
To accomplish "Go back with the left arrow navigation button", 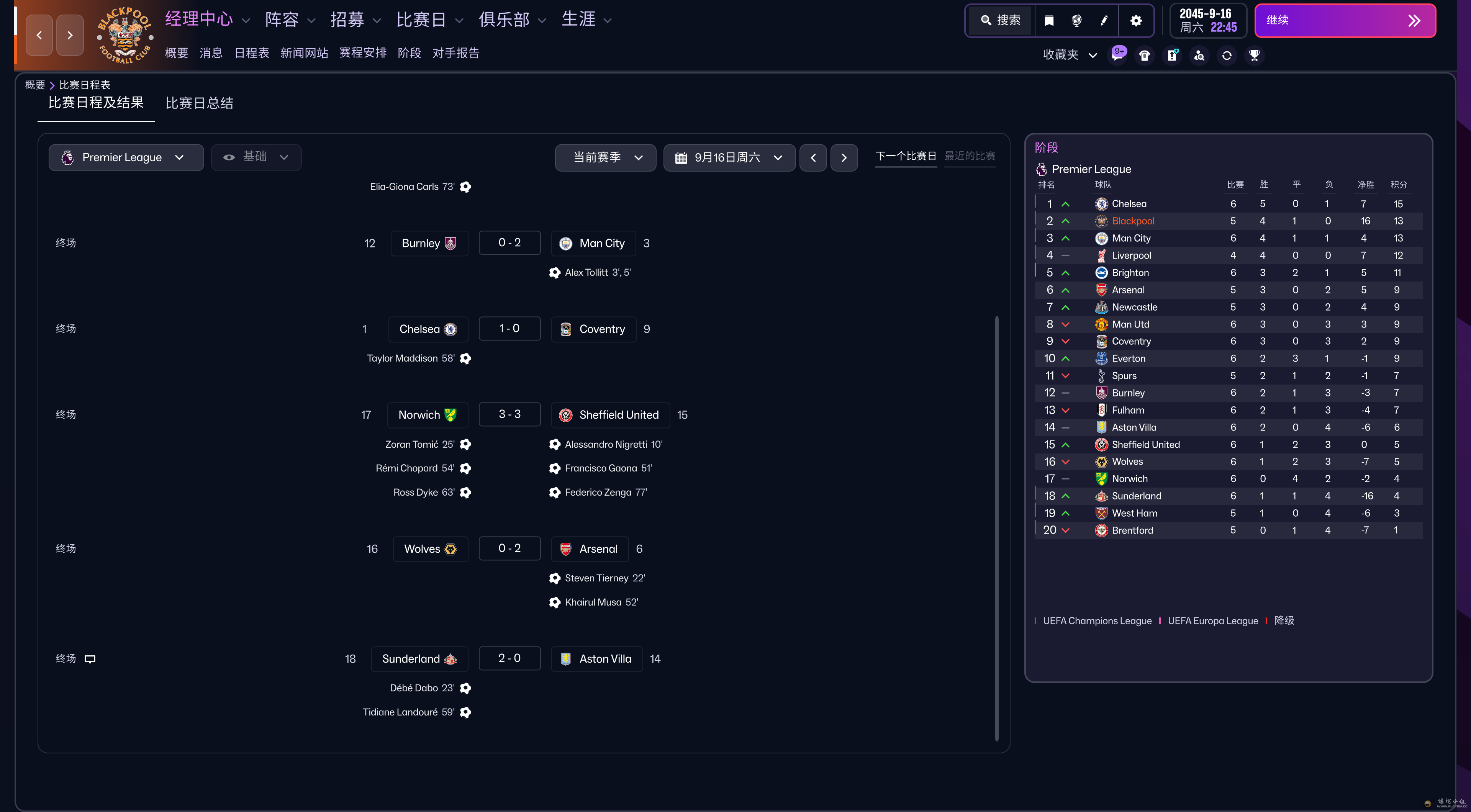I will click(x=39, y=35).
